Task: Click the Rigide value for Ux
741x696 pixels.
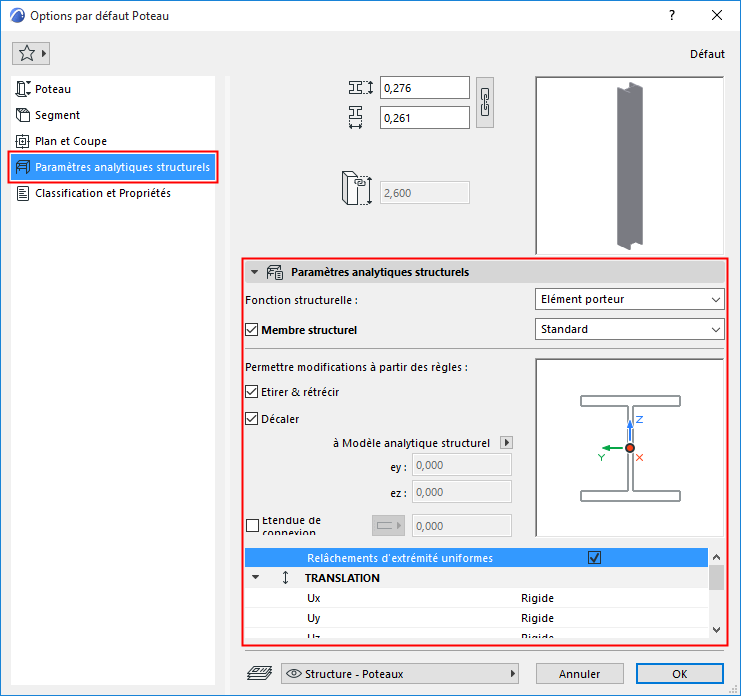Action: tap(537, 598)
